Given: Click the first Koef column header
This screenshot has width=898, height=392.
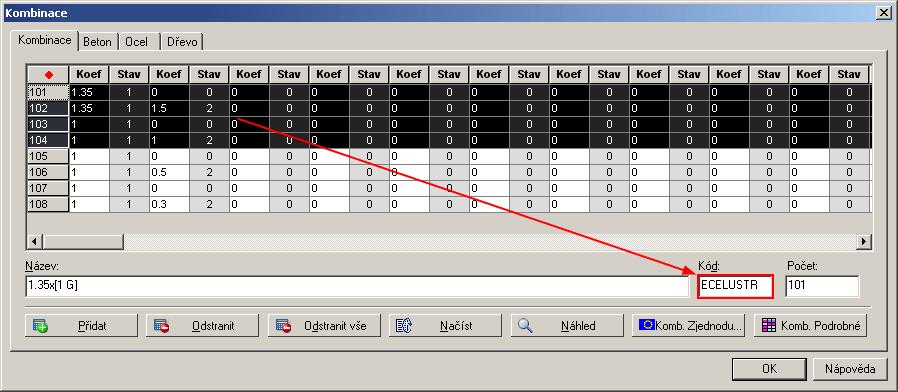Looking at the screenshot, I should (x=89, y=75).
